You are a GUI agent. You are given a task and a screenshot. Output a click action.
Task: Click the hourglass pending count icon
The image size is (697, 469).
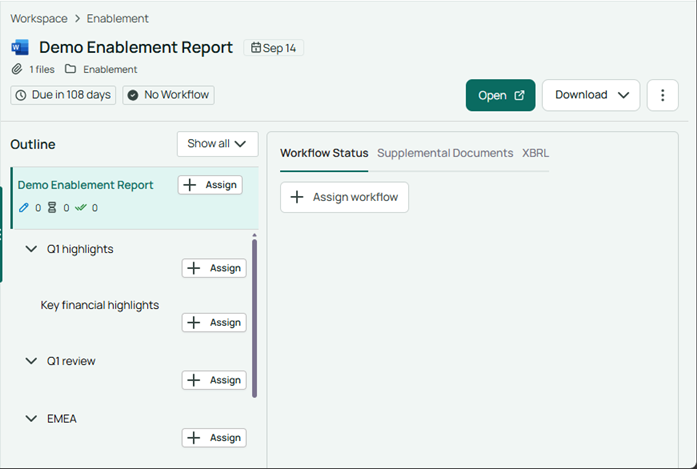[x=52, y=208]
